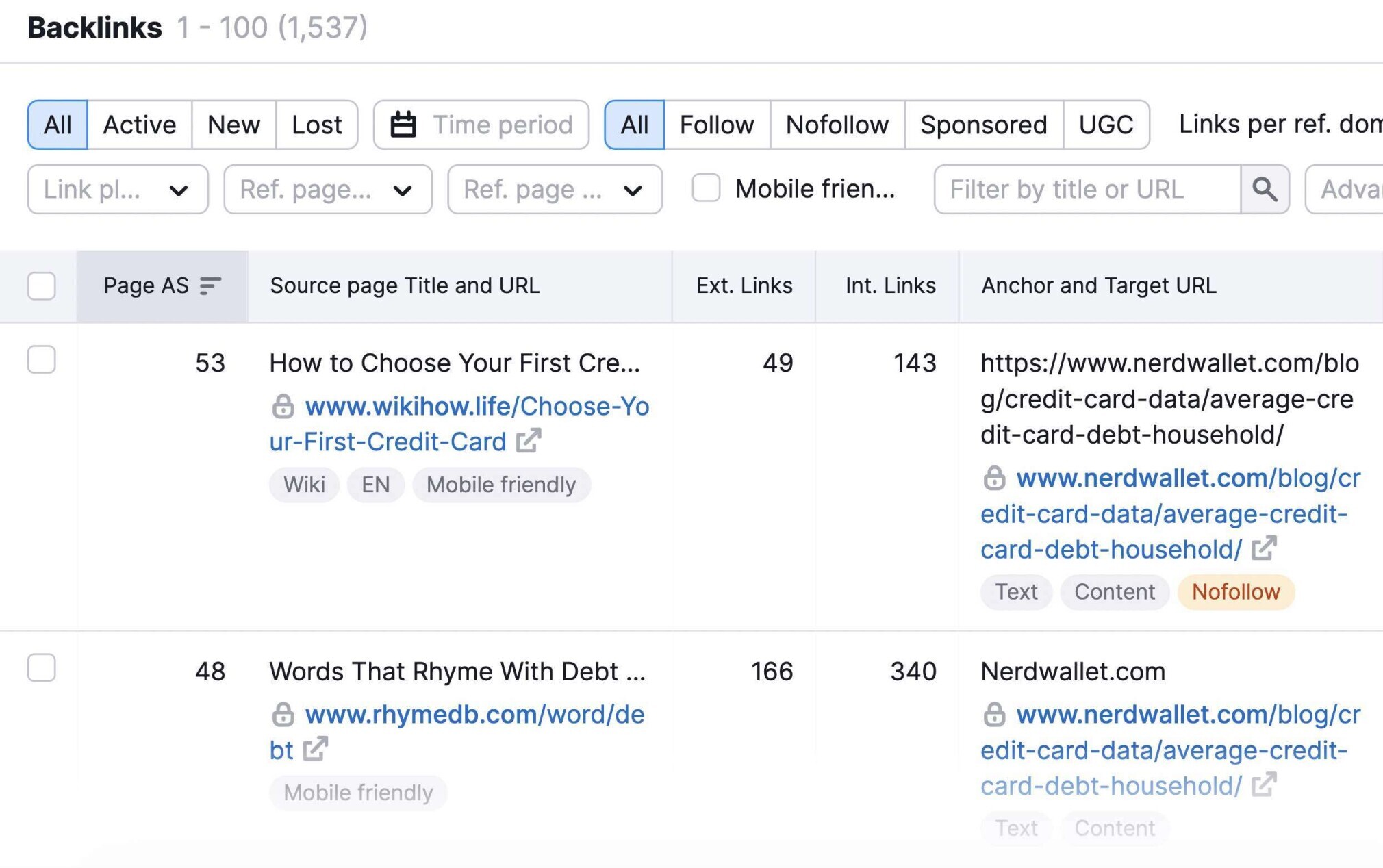This screenshot has width=1383, height=868.
Task: Switch to the Lost backlinks tab
Action: pyautogui.click(x=317, y=125)
